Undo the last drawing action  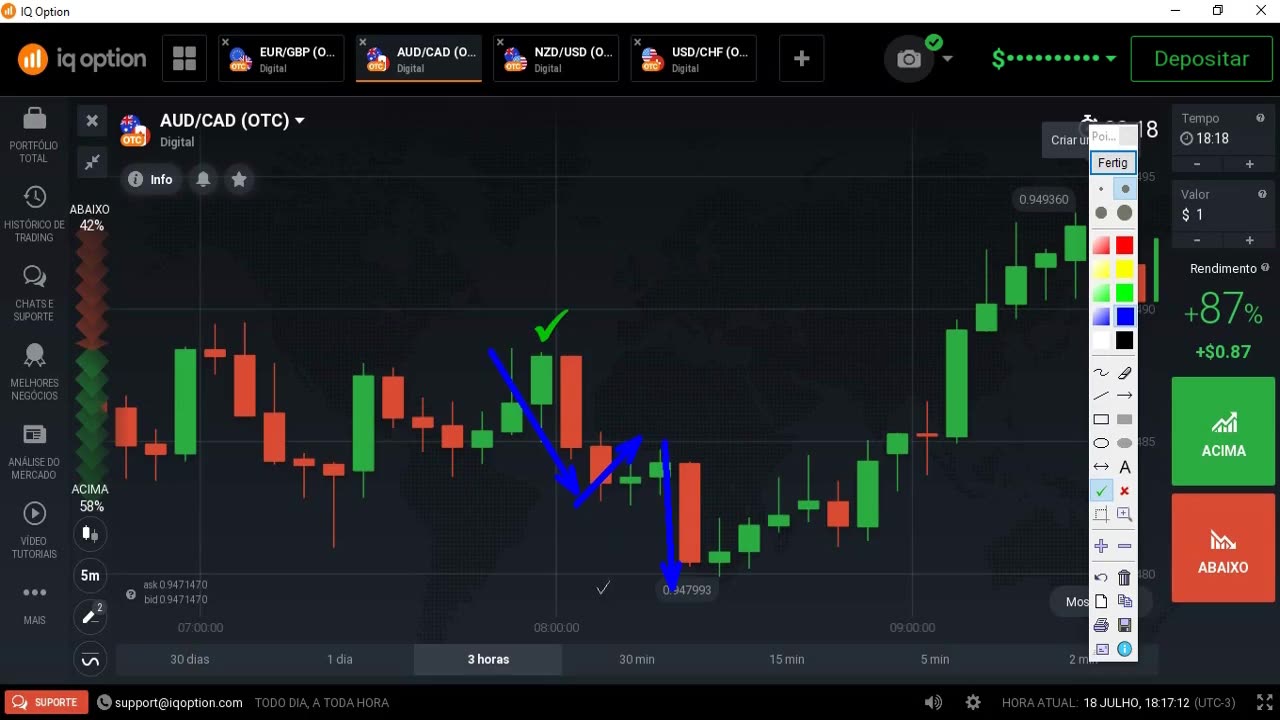coord(1101,577)
